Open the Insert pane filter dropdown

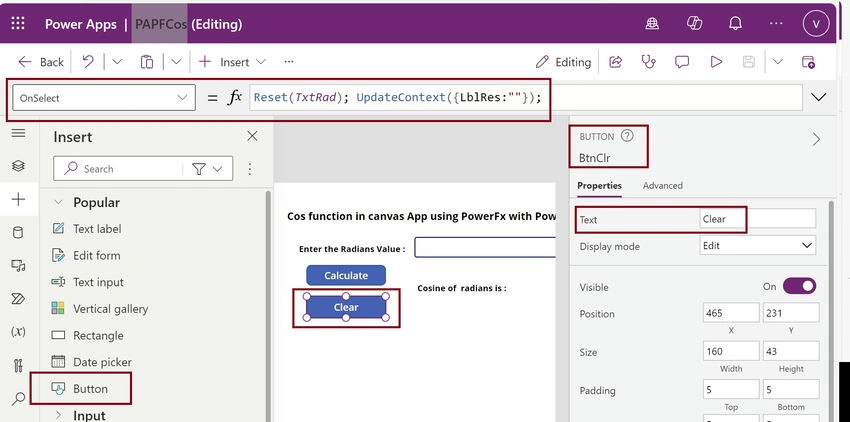[x=208, y=169]
